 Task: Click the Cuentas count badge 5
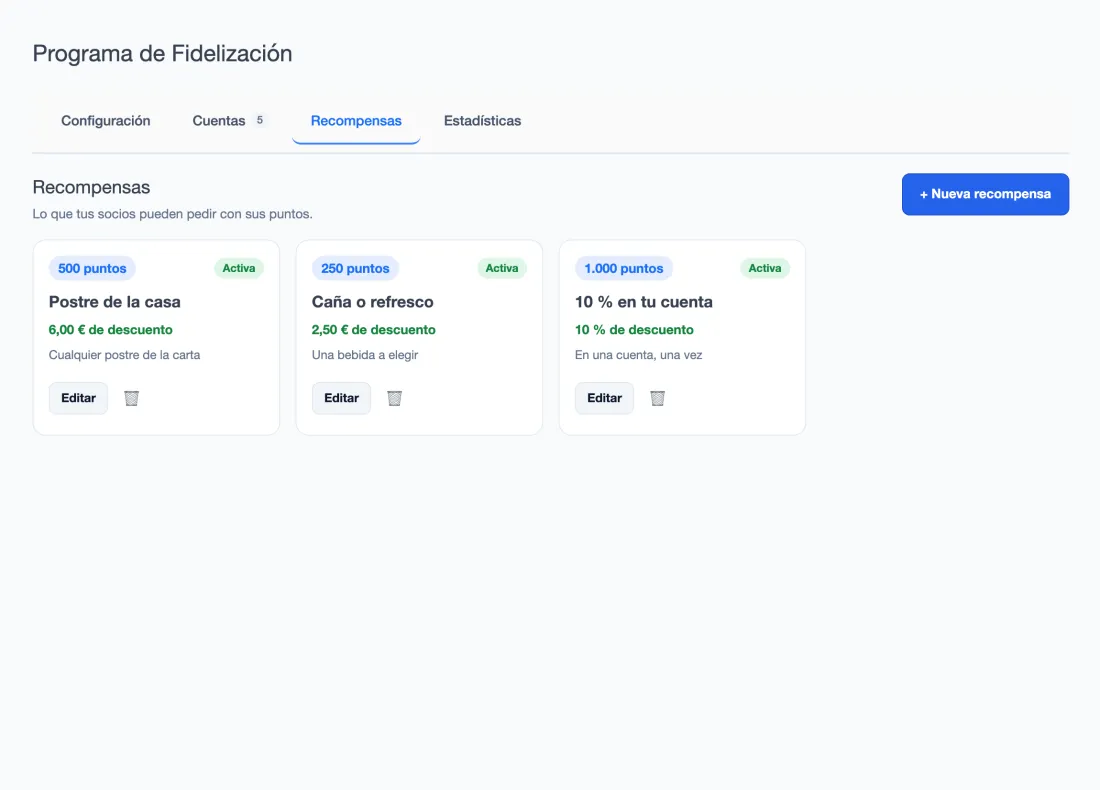coord(260,120)
